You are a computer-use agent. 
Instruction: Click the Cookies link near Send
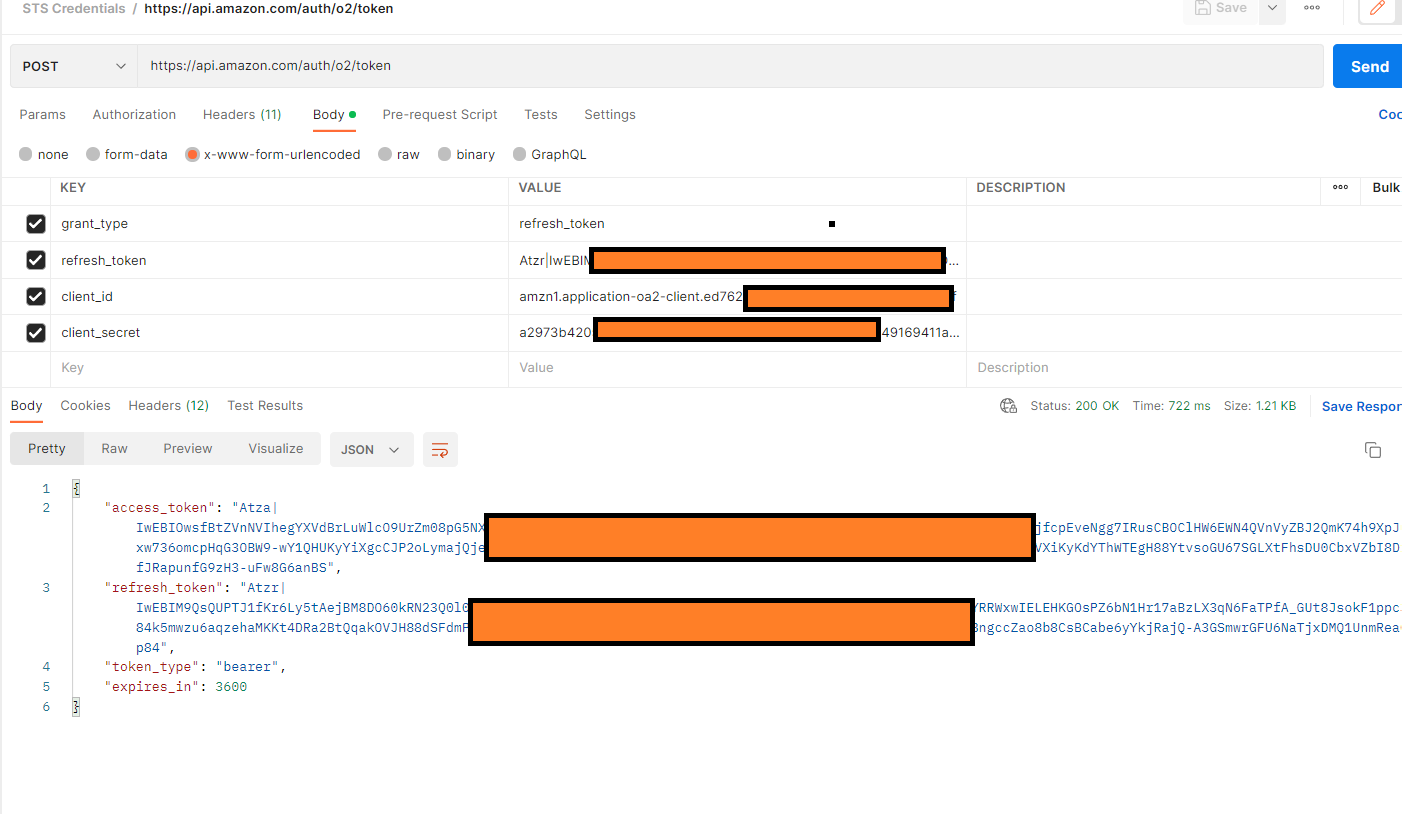pos(1390,115)
